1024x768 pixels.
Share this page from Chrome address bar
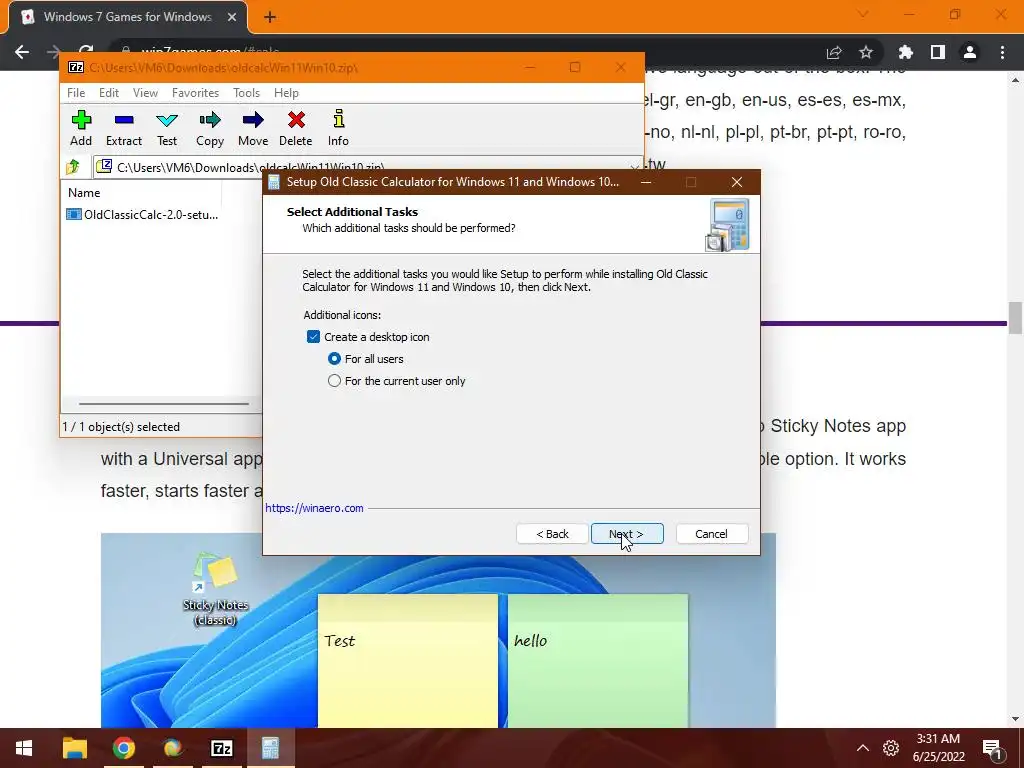[834, 52]
